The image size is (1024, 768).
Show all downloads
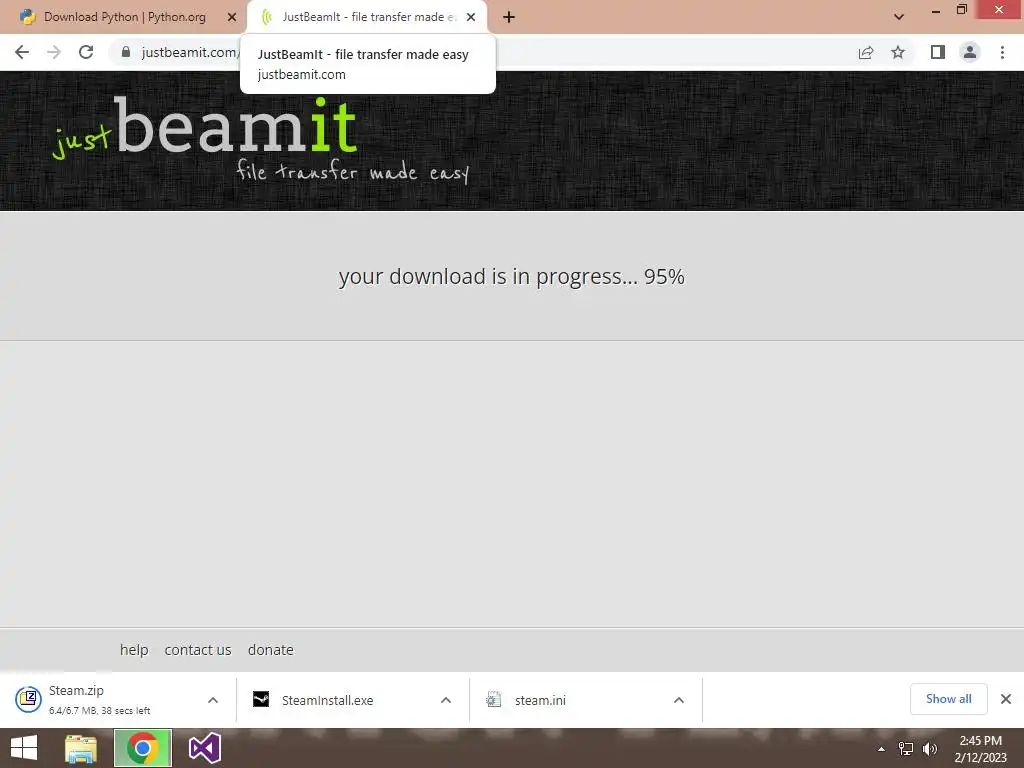(x=948, y=699)
